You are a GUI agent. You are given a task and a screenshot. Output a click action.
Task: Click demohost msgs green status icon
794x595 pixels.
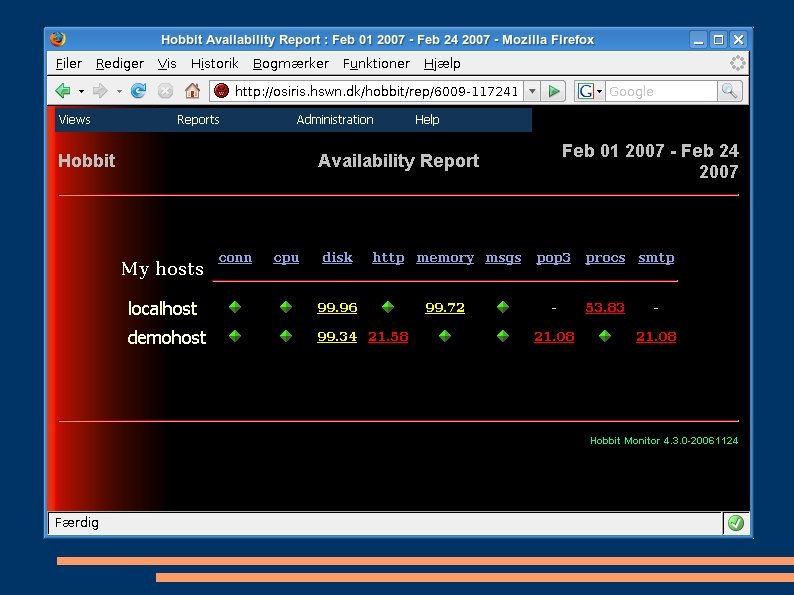[503, 336]
